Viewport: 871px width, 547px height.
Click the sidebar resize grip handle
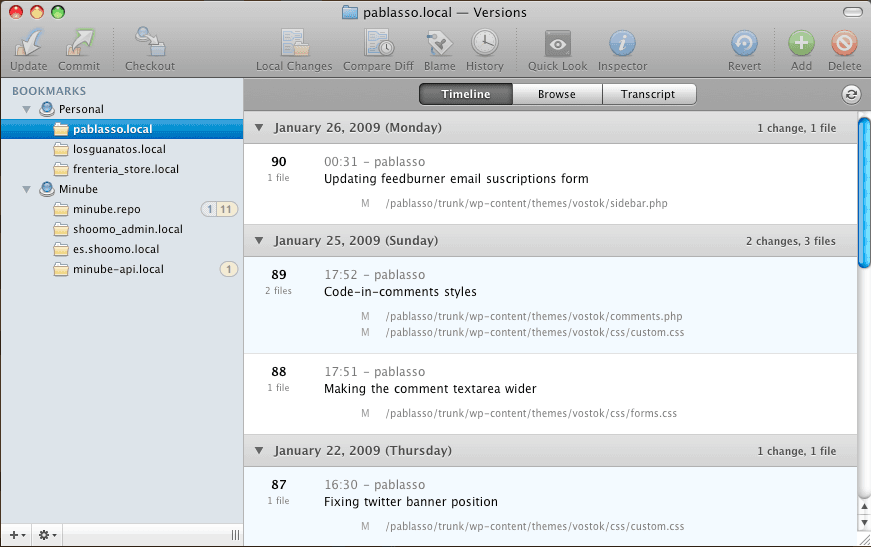tap(236, 535)
